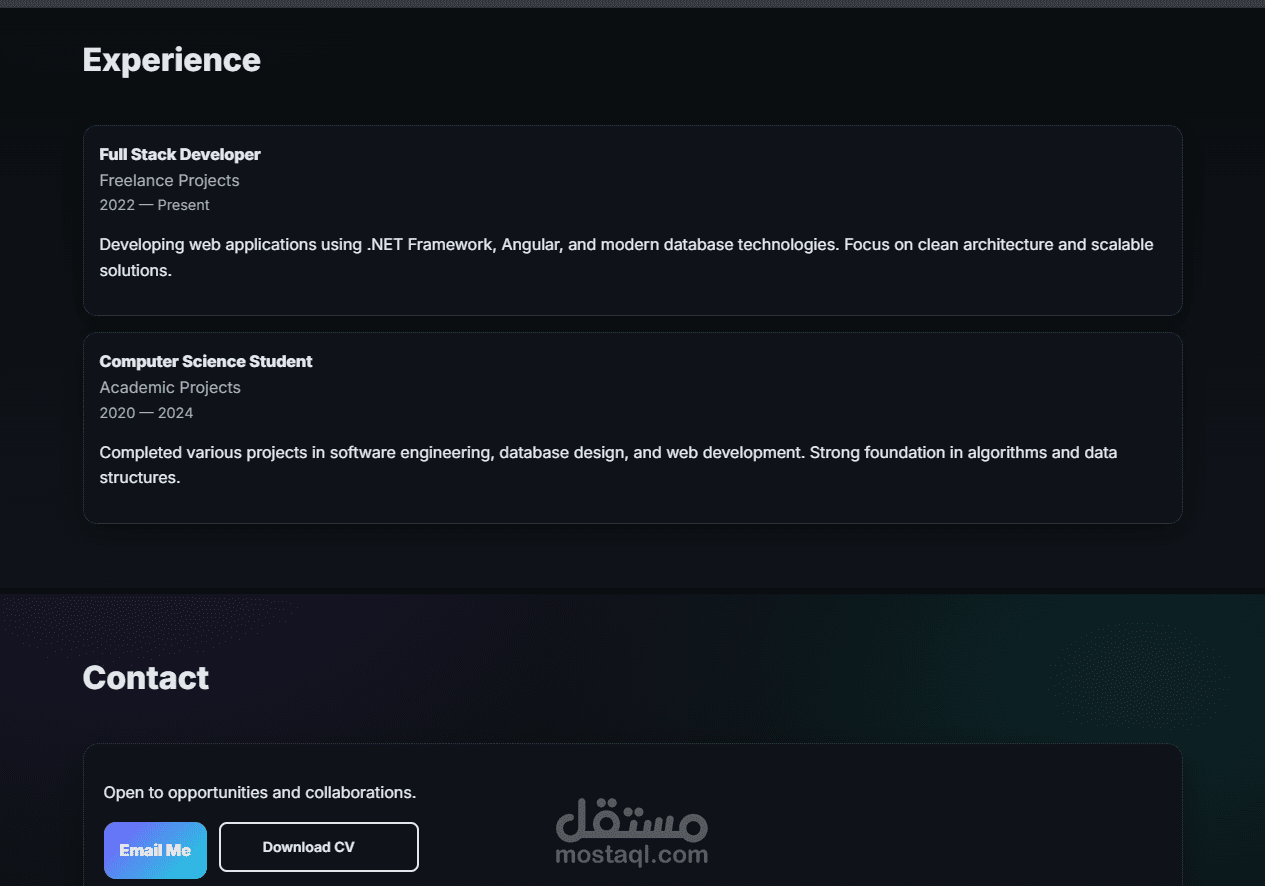This screenshot has width=1265, height=886.
Task: Click the Full Stack Developer job title
Action: click(x=180, y=154)
